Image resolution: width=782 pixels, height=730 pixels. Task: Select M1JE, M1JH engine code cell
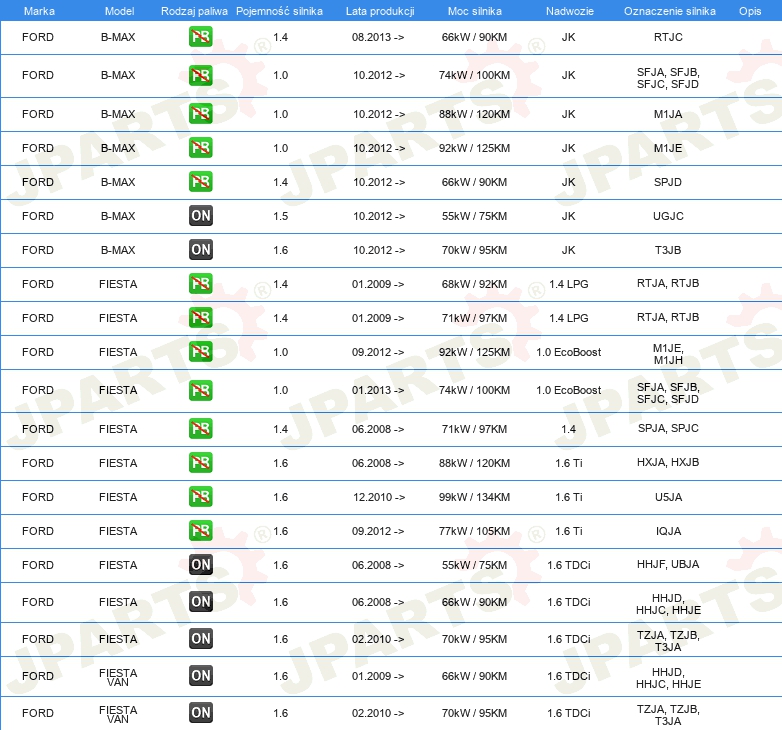tap(668, 354)
